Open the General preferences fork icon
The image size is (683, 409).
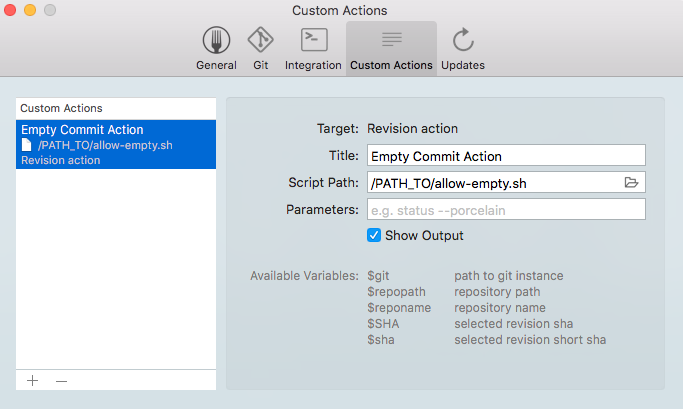pos(216,40)
